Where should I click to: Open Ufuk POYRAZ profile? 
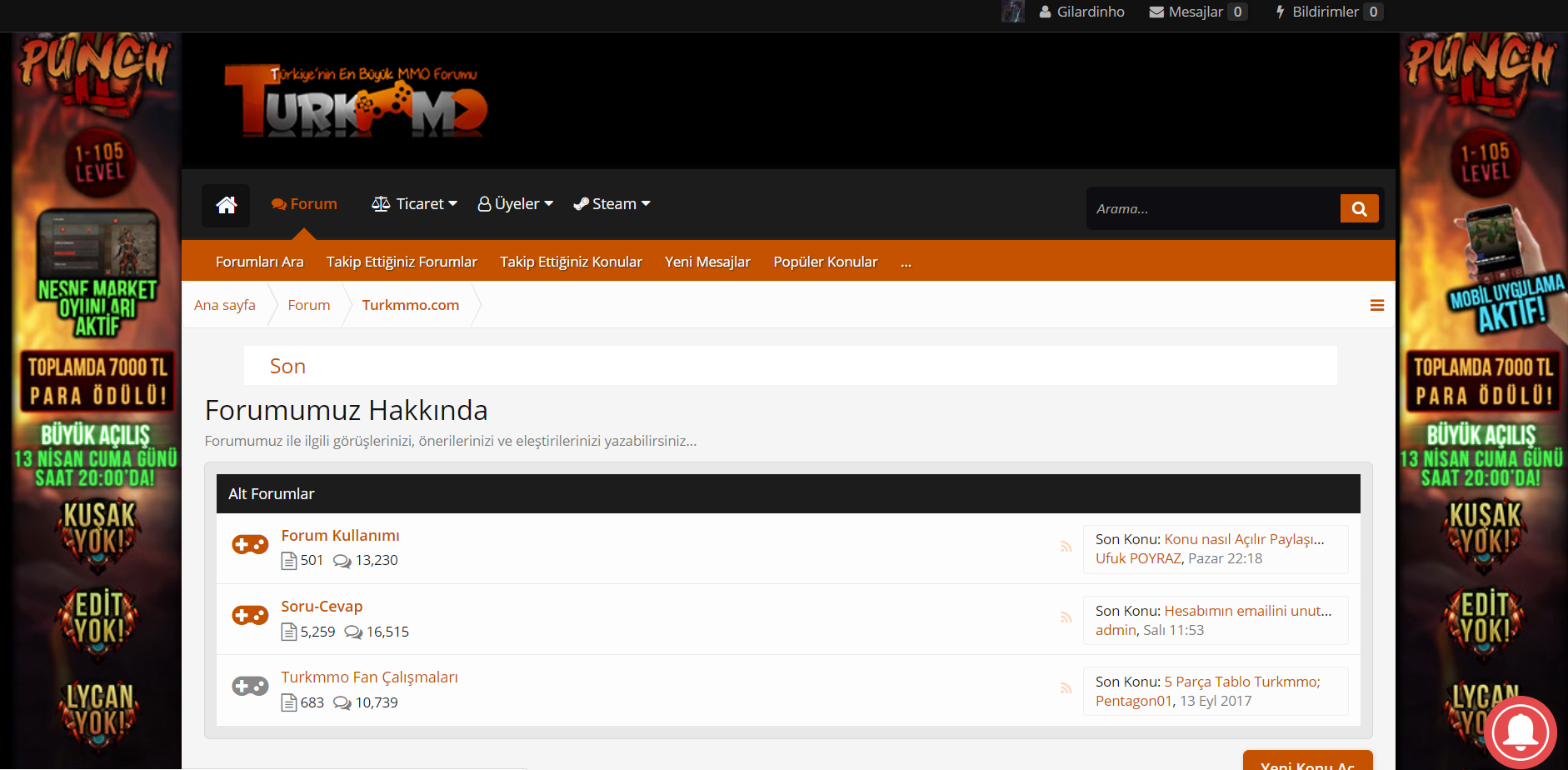1138,558
